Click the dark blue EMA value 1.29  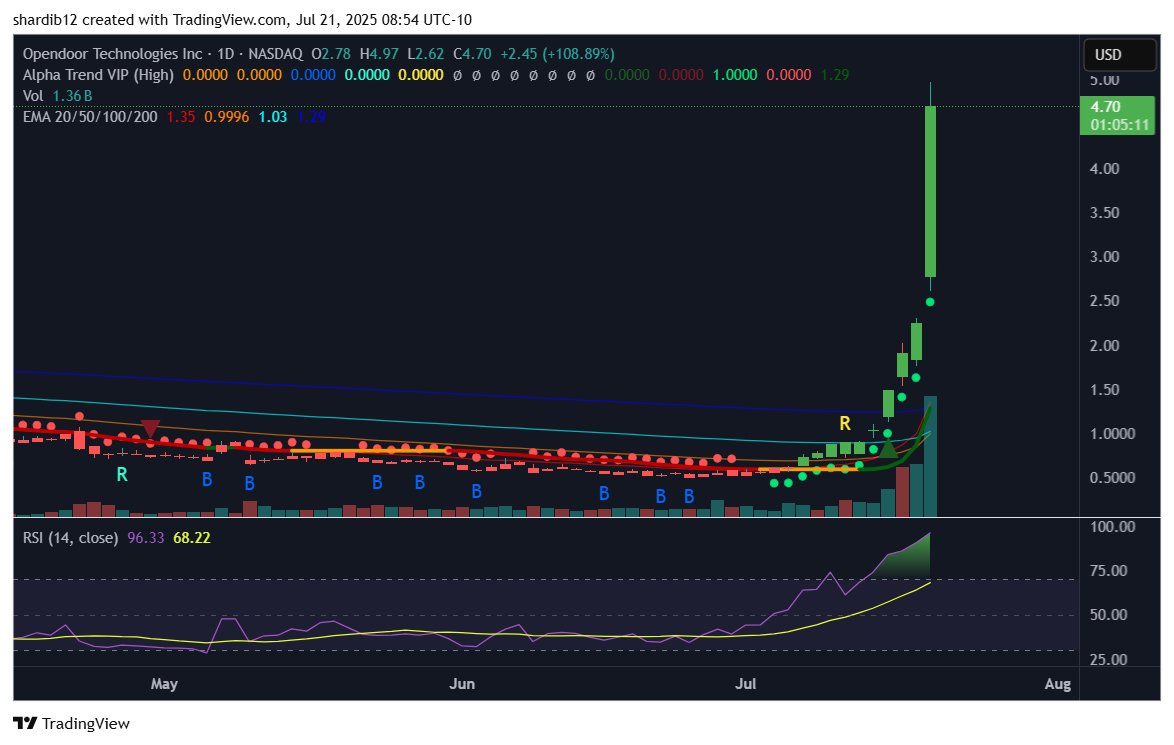(311, 117)
